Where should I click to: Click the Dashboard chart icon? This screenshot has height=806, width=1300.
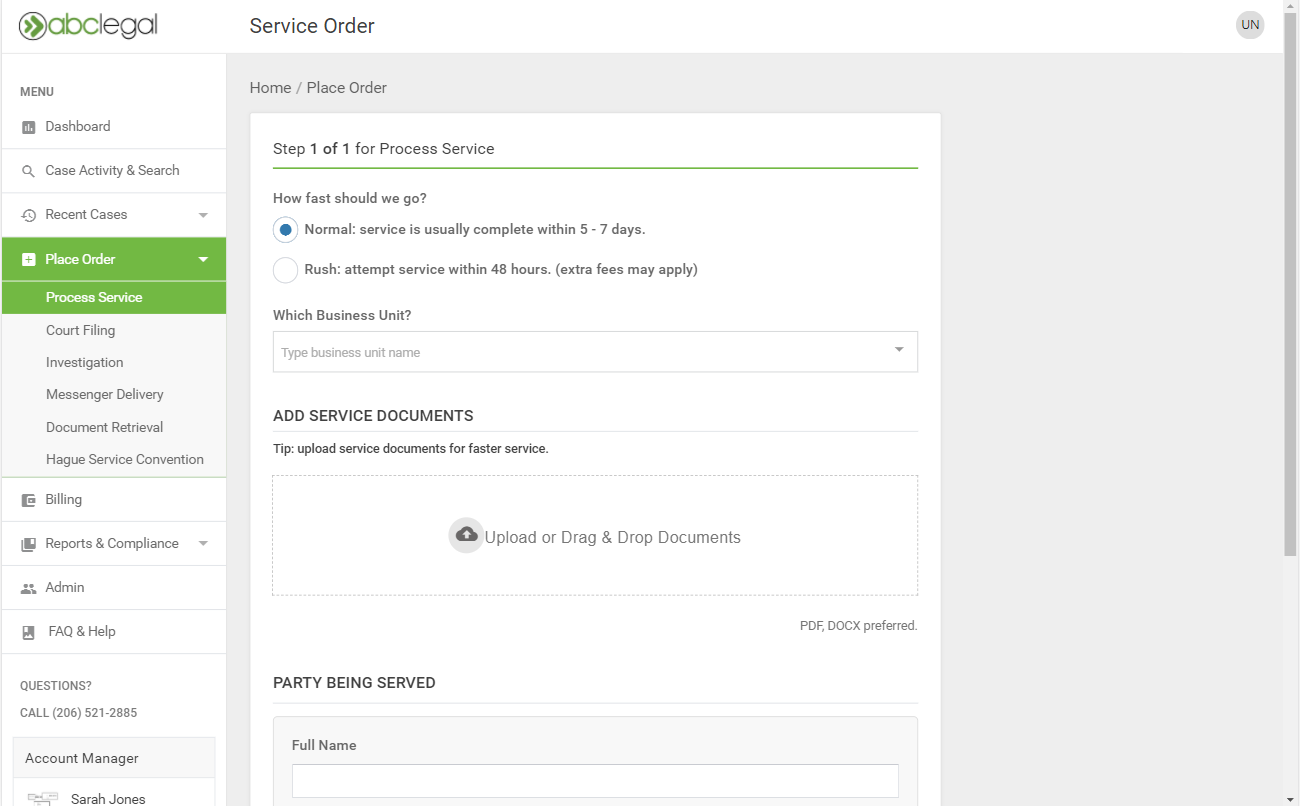[29, 127]
